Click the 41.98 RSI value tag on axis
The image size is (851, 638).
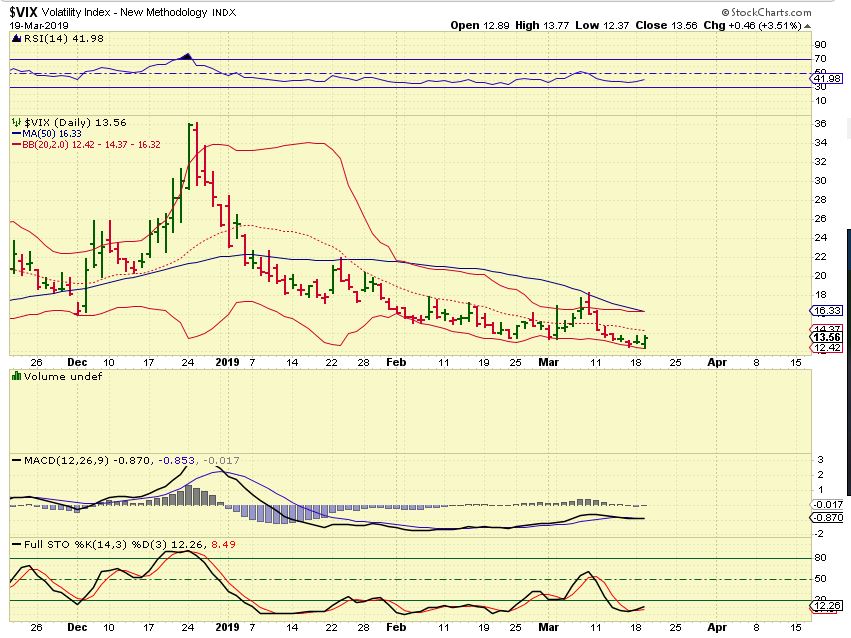coord(827,79)
